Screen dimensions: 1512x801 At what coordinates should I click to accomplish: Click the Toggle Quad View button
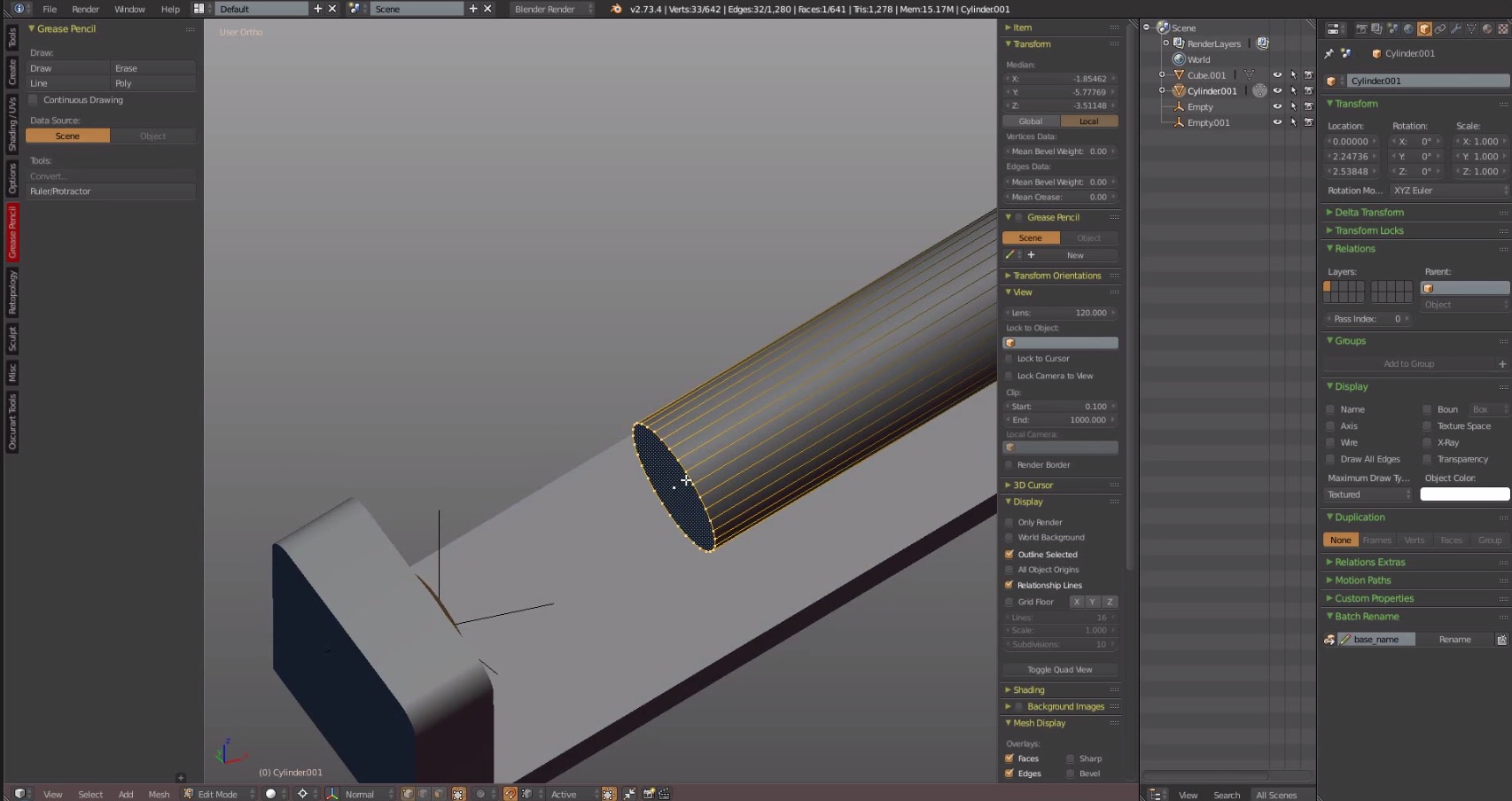(1059, 669)
